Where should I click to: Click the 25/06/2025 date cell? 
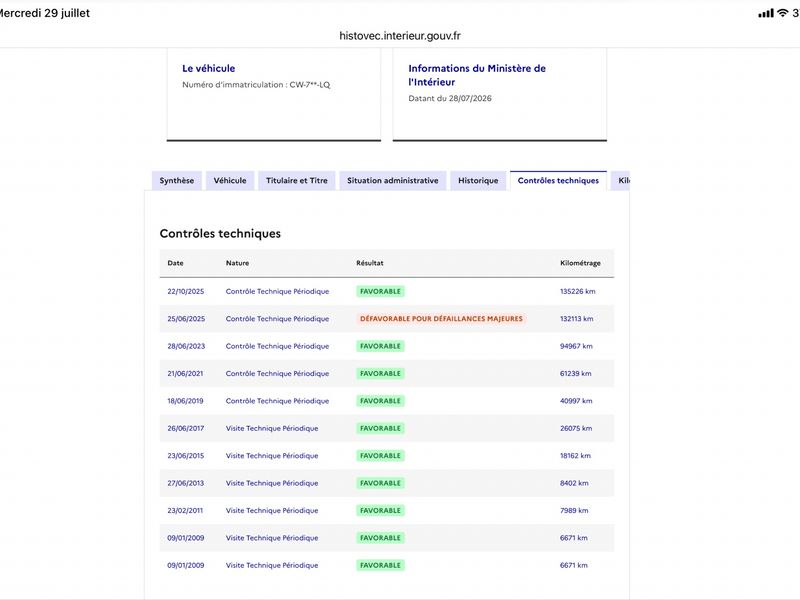pos(186,319)
